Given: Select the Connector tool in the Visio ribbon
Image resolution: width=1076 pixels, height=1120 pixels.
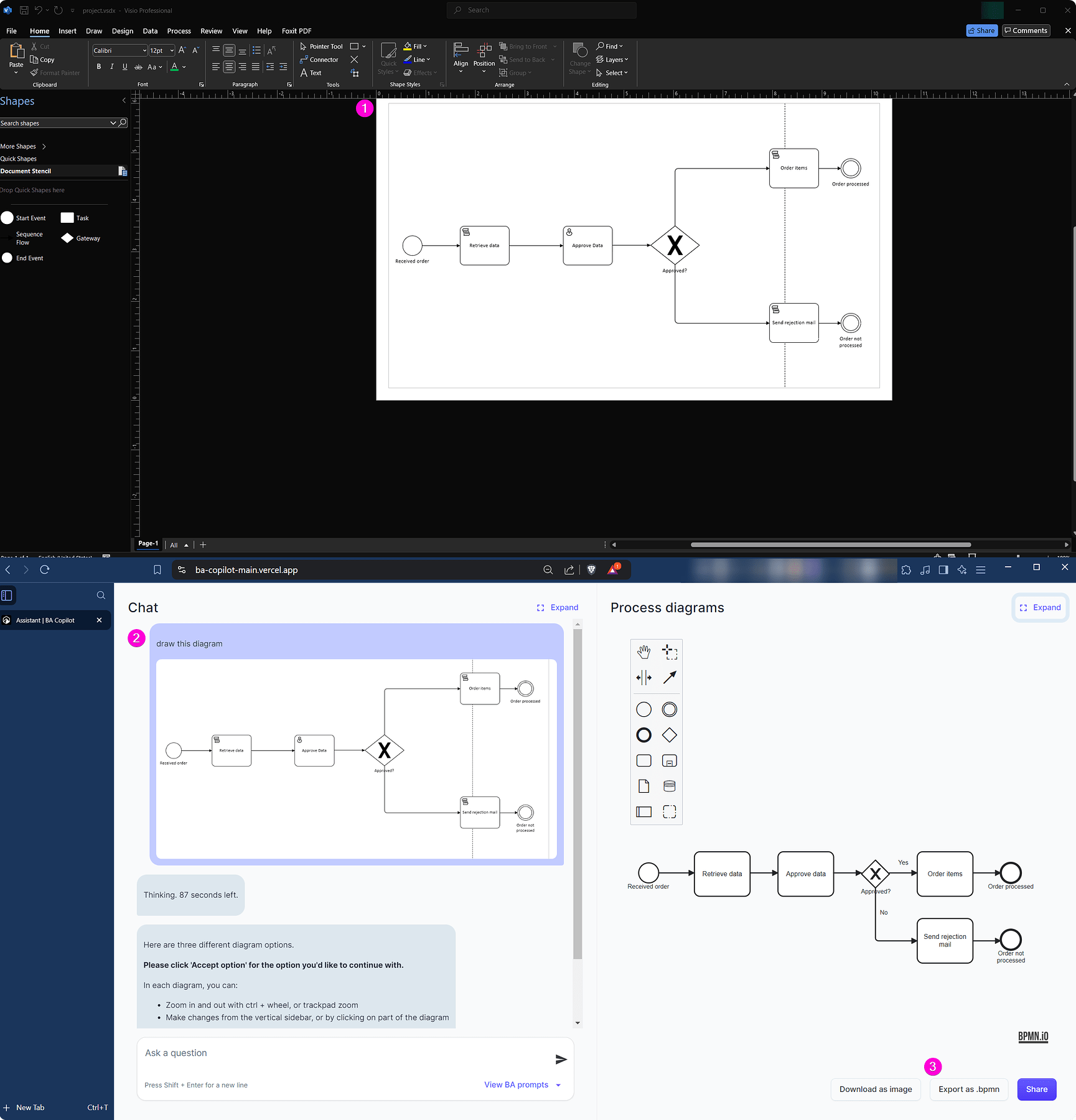Looking at the screenshot, I should pyautogui.click(x=319, y=59).
